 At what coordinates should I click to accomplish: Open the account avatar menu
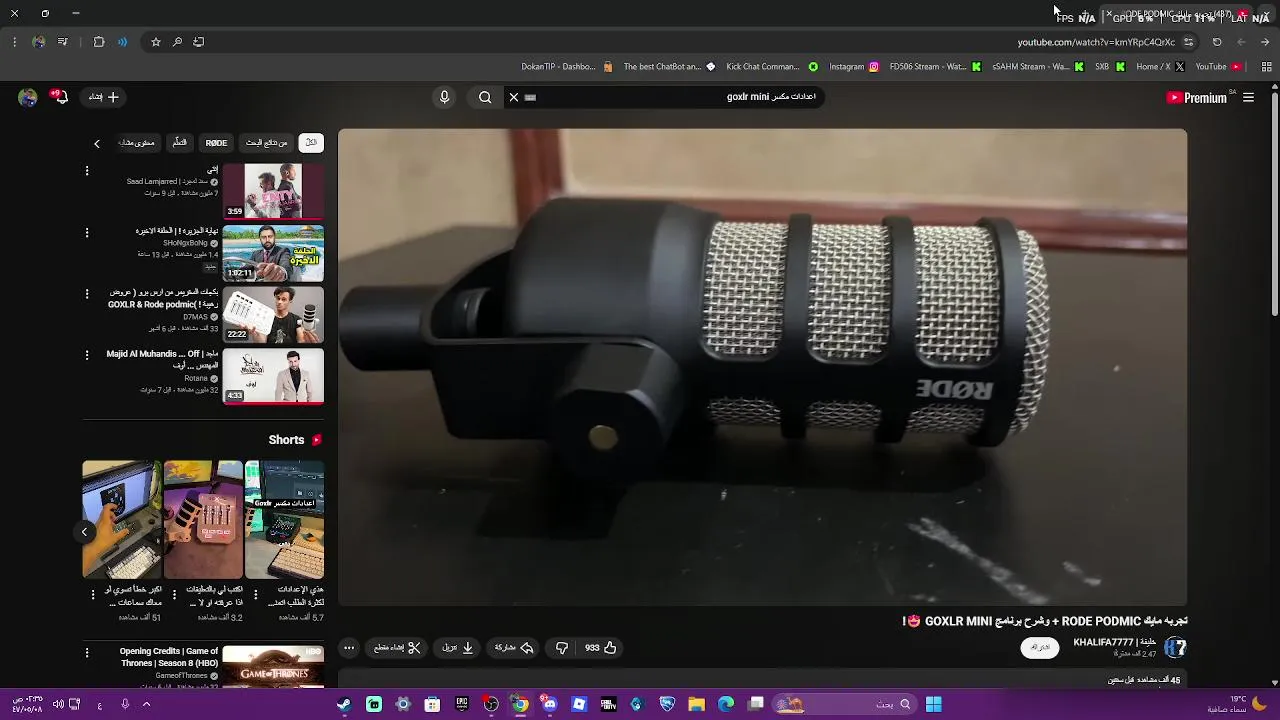point(28,97)
